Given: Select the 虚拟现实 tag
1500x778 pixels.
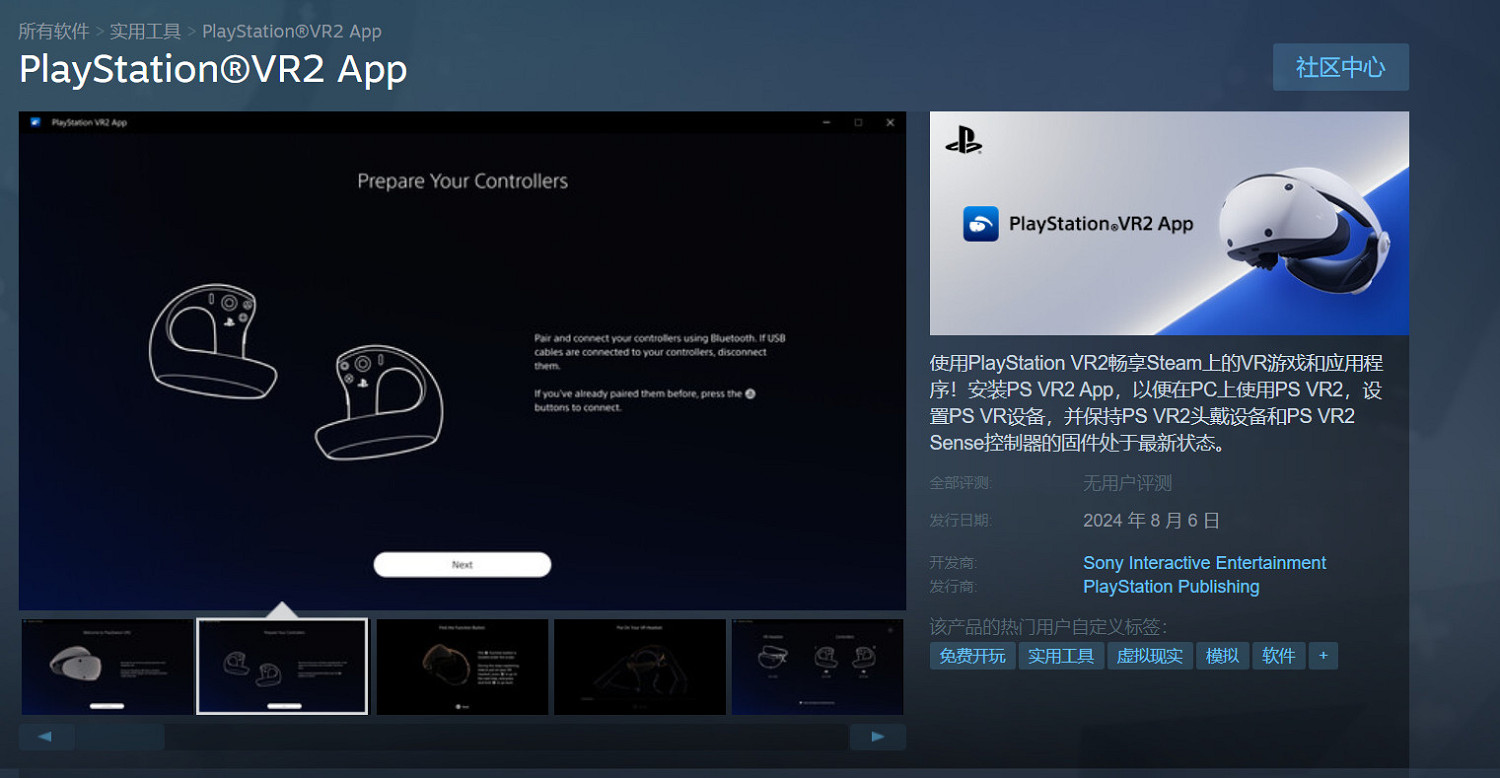Looking at the screenshot, I should coord(1150,655).
